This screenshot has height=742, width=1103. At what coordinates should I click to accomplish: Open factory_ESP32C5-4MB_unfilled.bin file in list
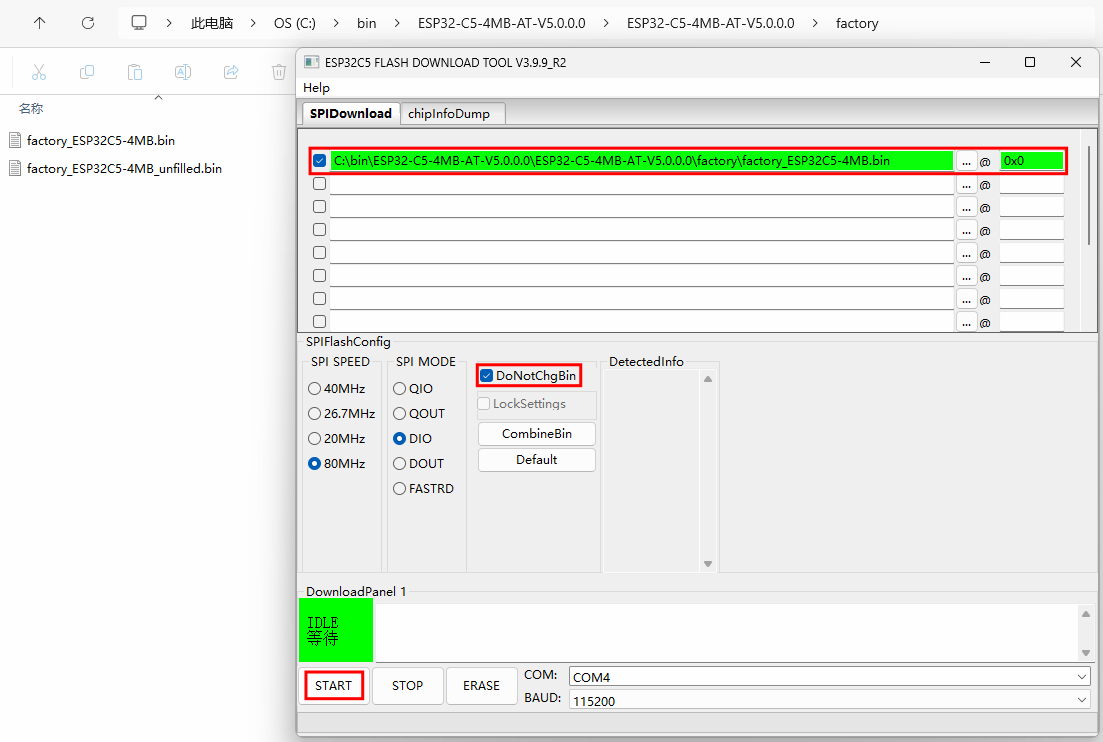(x=124, y=169)
